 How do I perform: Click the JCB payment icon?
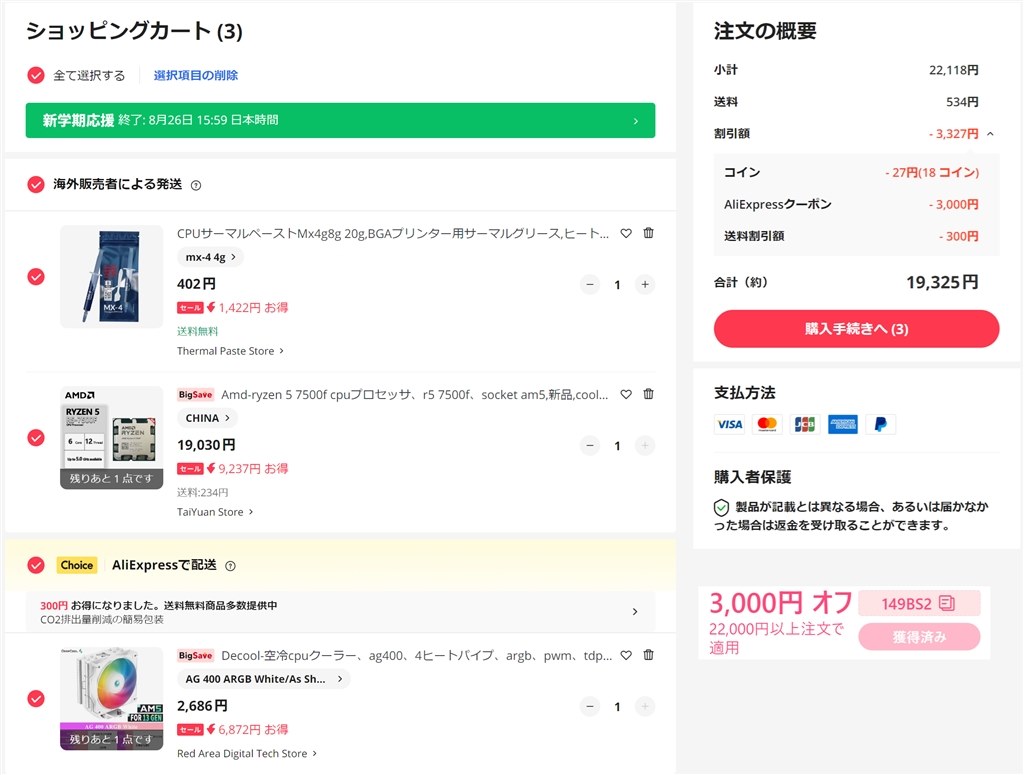[805, 424]
